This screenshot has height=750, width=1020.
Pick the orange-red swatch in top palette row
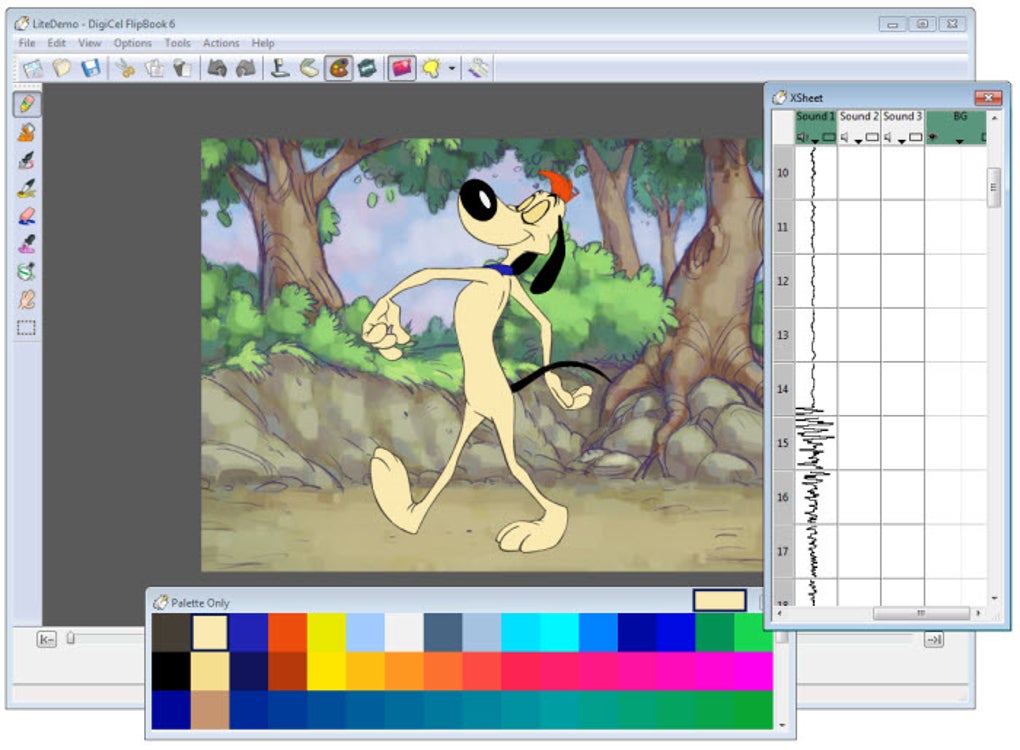click(x=288, y=632)
